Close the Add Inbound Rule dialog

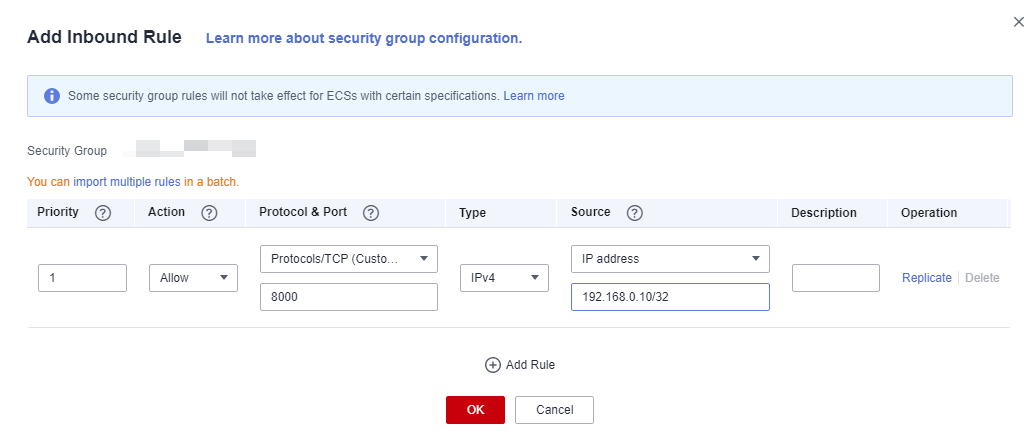point(1018,21)
